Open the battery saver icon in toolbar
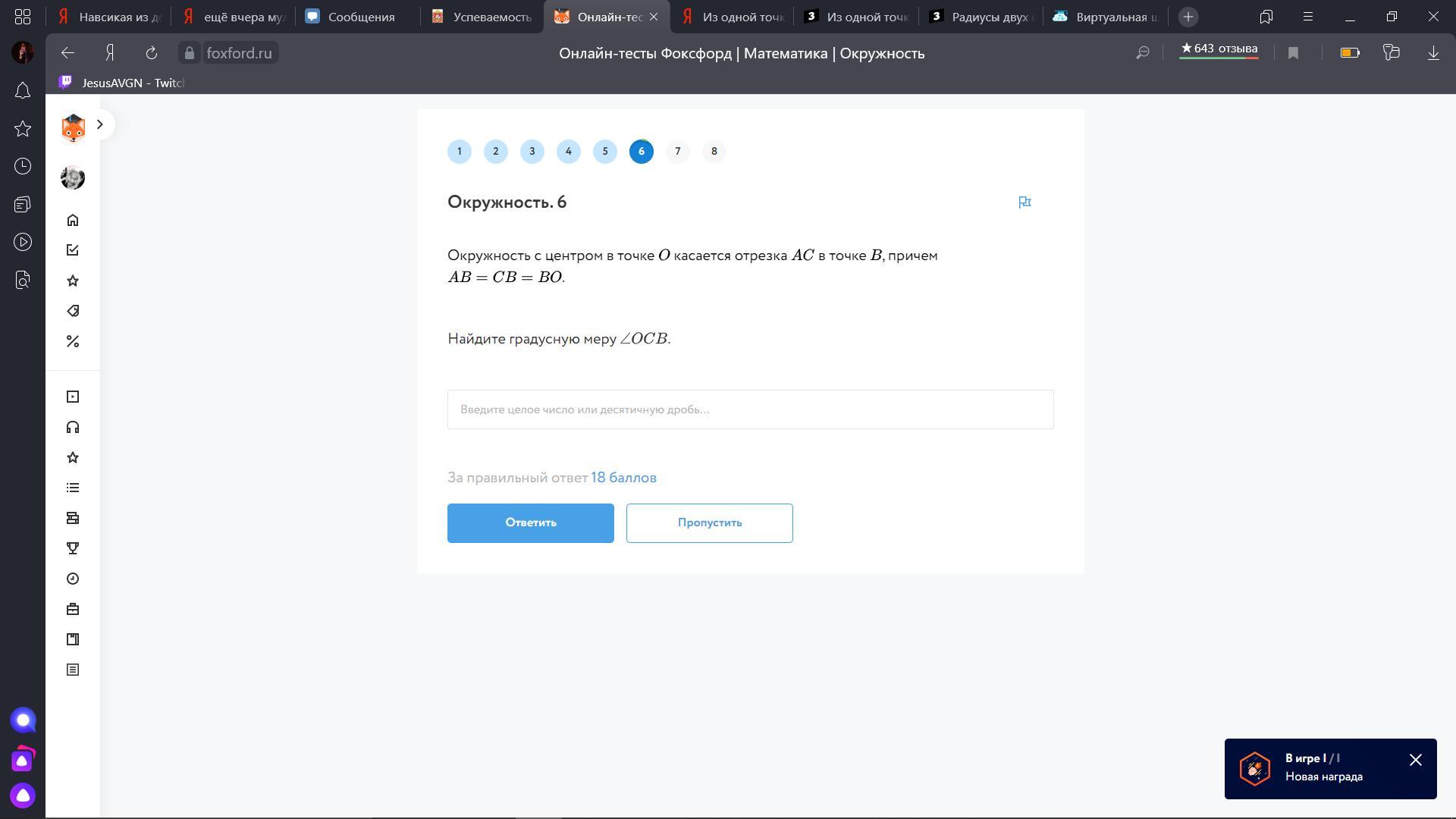The image size is (1456, 819). (x=1350, y=53)
